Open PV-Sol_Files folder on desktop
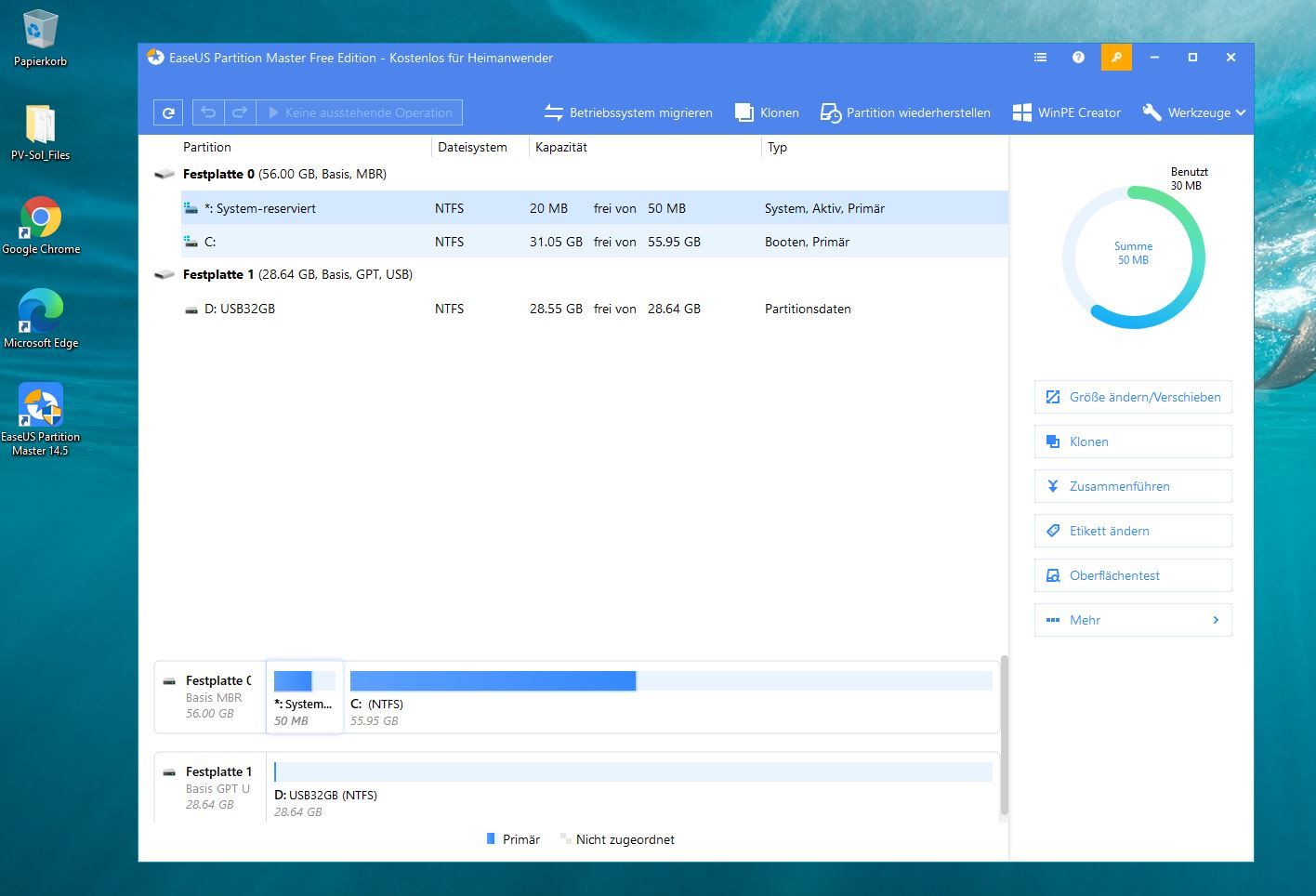Screen dimensions: 1316x896 click(40, 132)
